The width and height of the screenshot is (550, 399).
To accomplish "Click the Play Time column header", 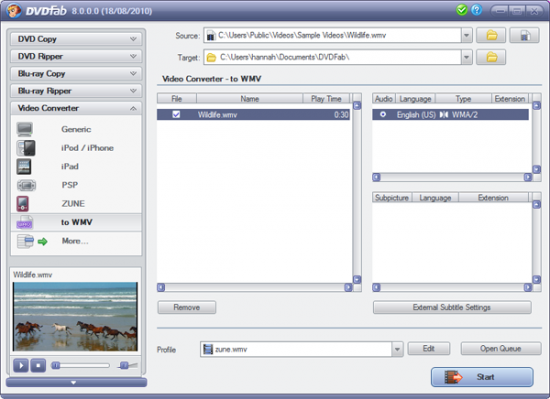I will coord(326,99).
